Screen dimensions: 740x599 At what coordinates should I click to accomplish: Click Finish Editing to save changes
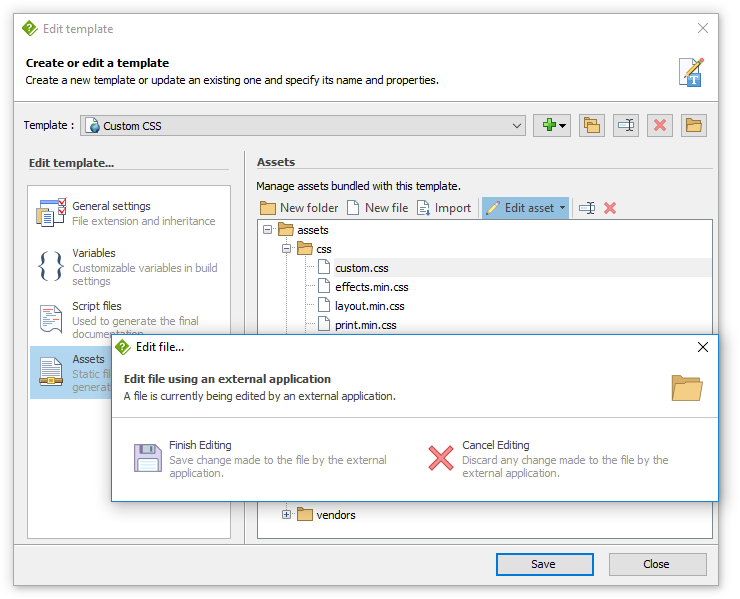click(x=261, y=458)
